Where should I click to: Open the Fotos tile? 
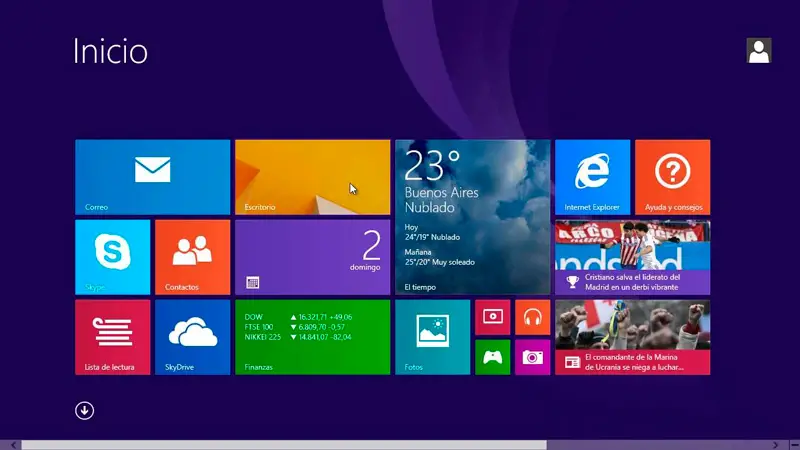[x=433, y=337]
